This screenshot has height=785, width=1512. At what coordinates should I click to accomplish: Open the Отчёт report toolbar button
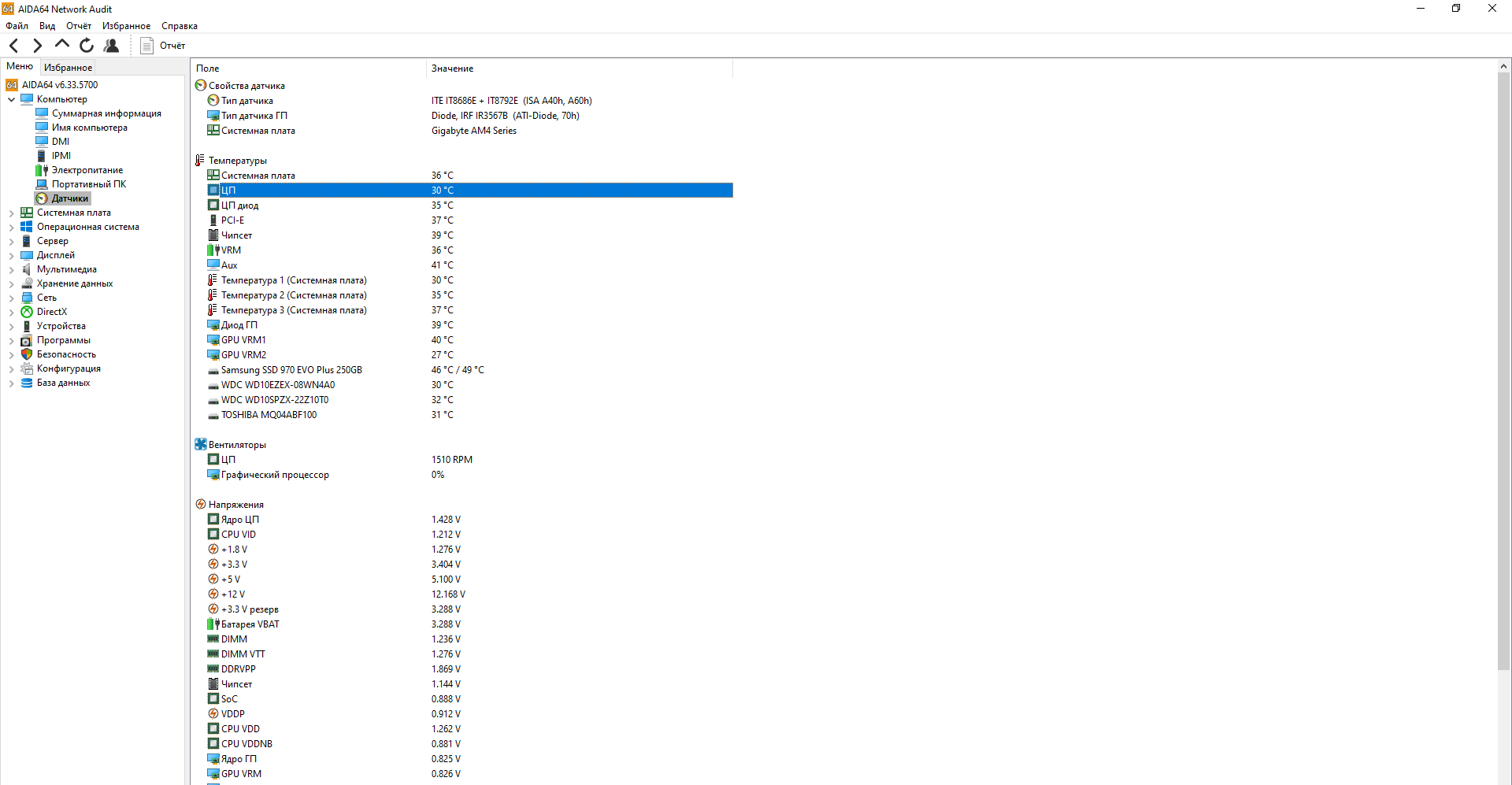click(x=162, y=46)
